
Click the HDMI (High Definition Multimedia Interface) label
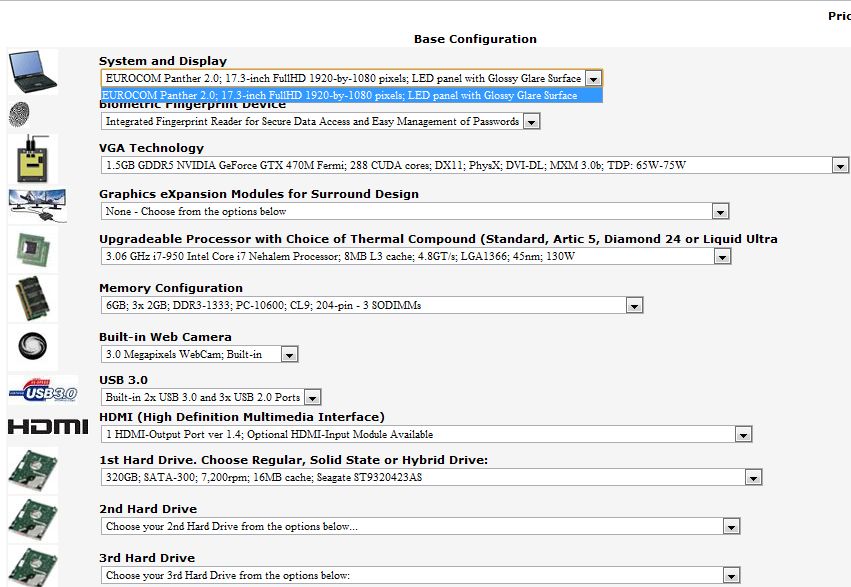242,417
